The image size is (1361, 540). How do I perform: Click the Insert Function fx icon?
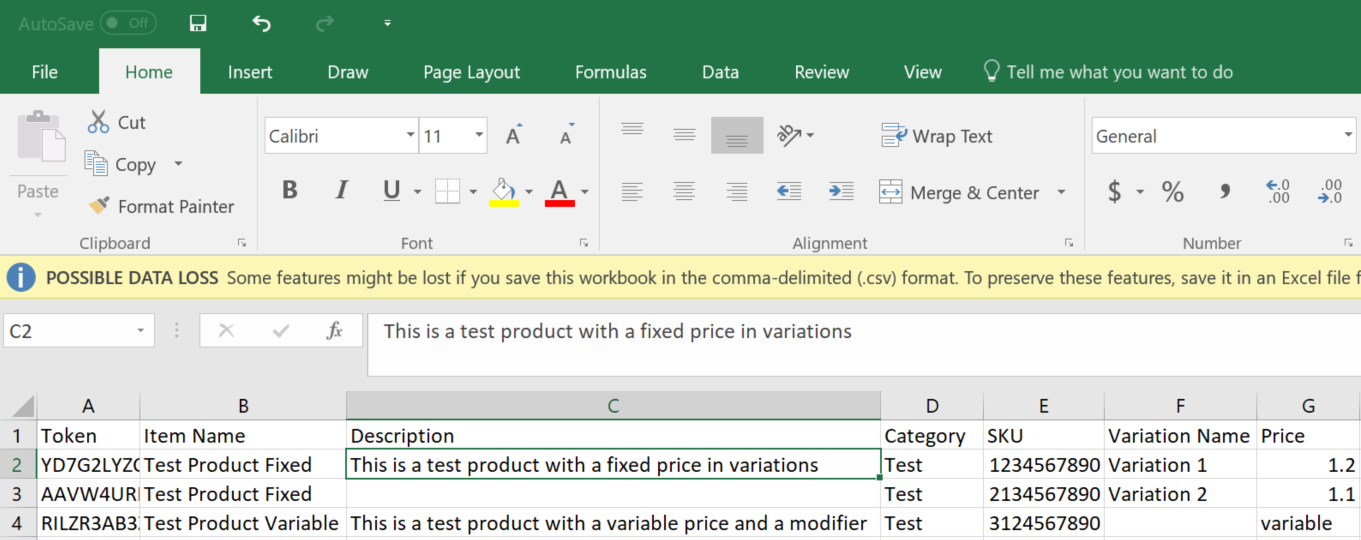(335, 331)
